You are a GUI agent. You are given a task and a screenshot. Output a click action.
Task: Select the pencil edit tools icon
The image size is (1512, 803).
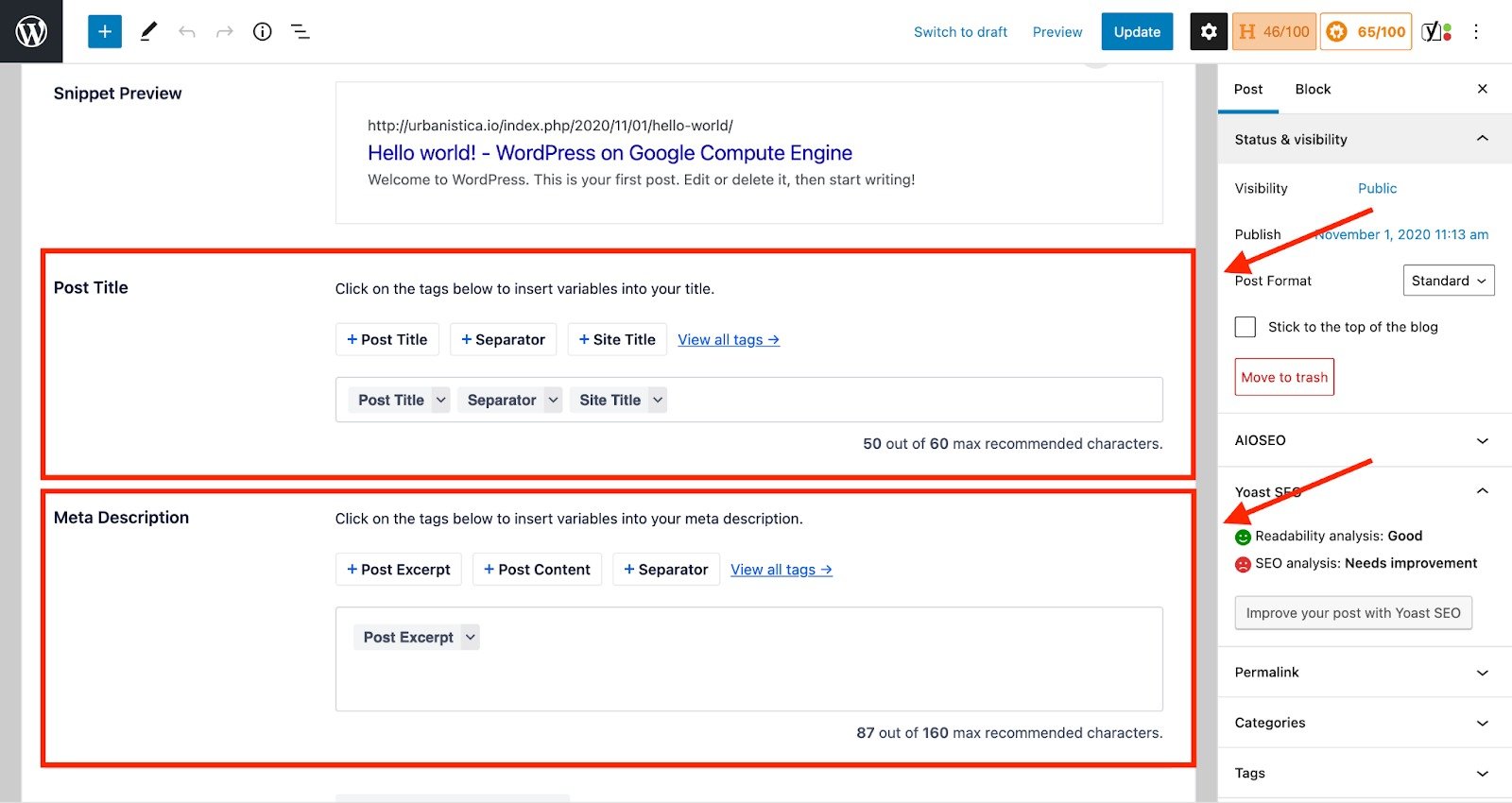[148, 31]
